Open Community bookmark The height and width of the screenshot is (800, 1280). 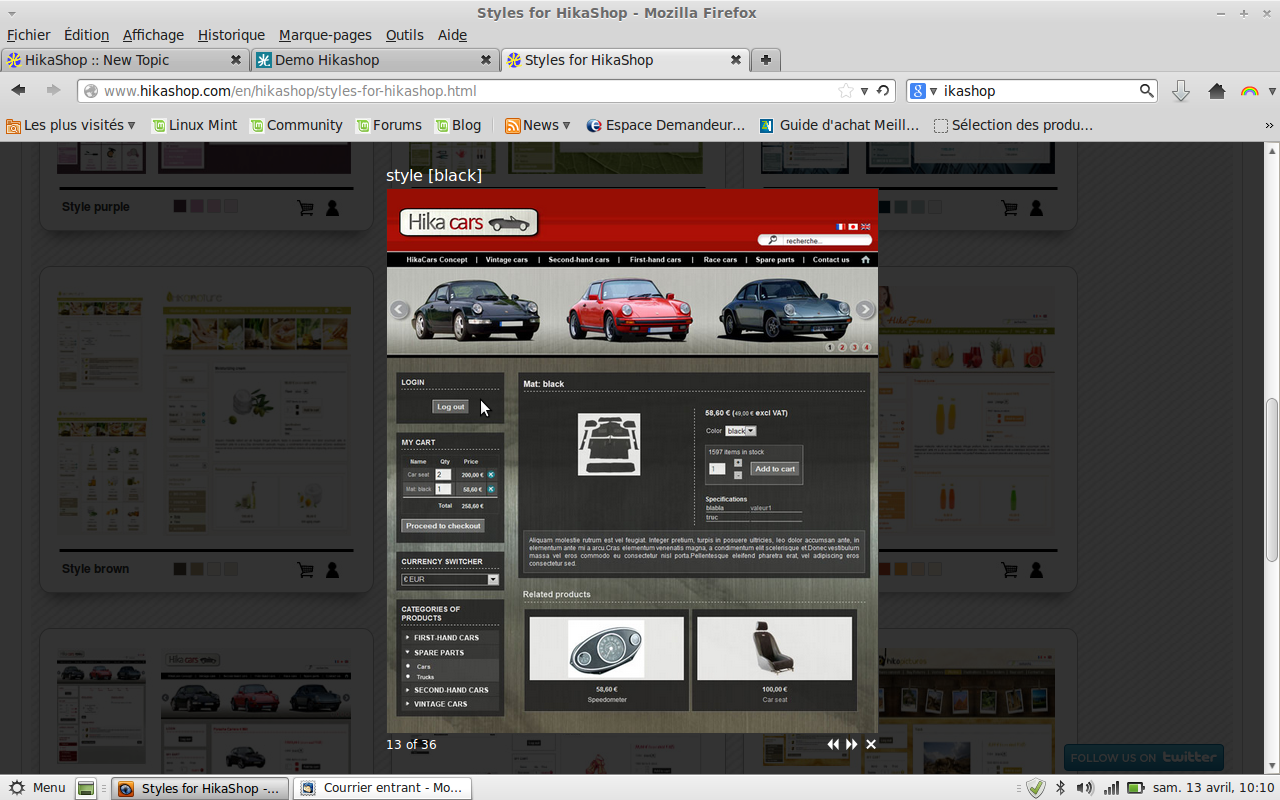296,125
